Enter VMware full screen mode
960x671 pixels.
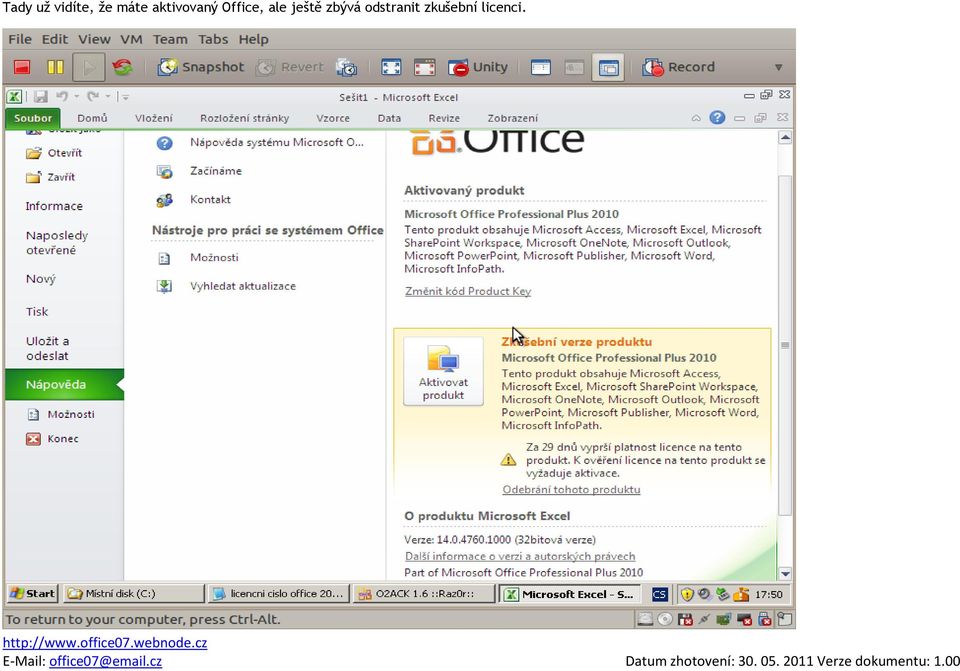point(391,67)
